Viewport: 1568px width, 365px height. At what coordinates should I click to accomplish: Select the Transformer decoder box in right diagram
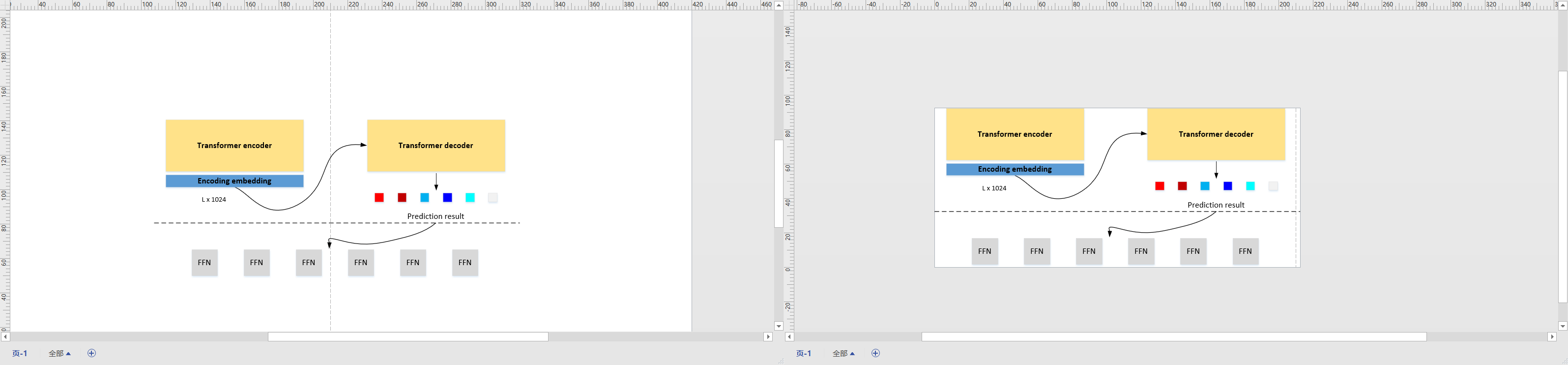coord(1216,134)
